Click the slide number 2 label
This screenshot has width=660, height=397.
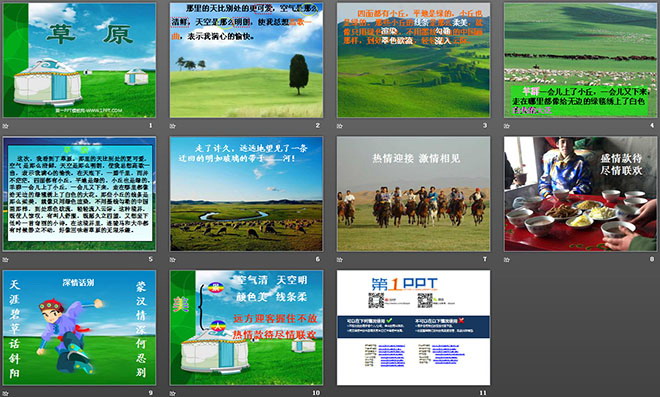(x=318, y=125)
